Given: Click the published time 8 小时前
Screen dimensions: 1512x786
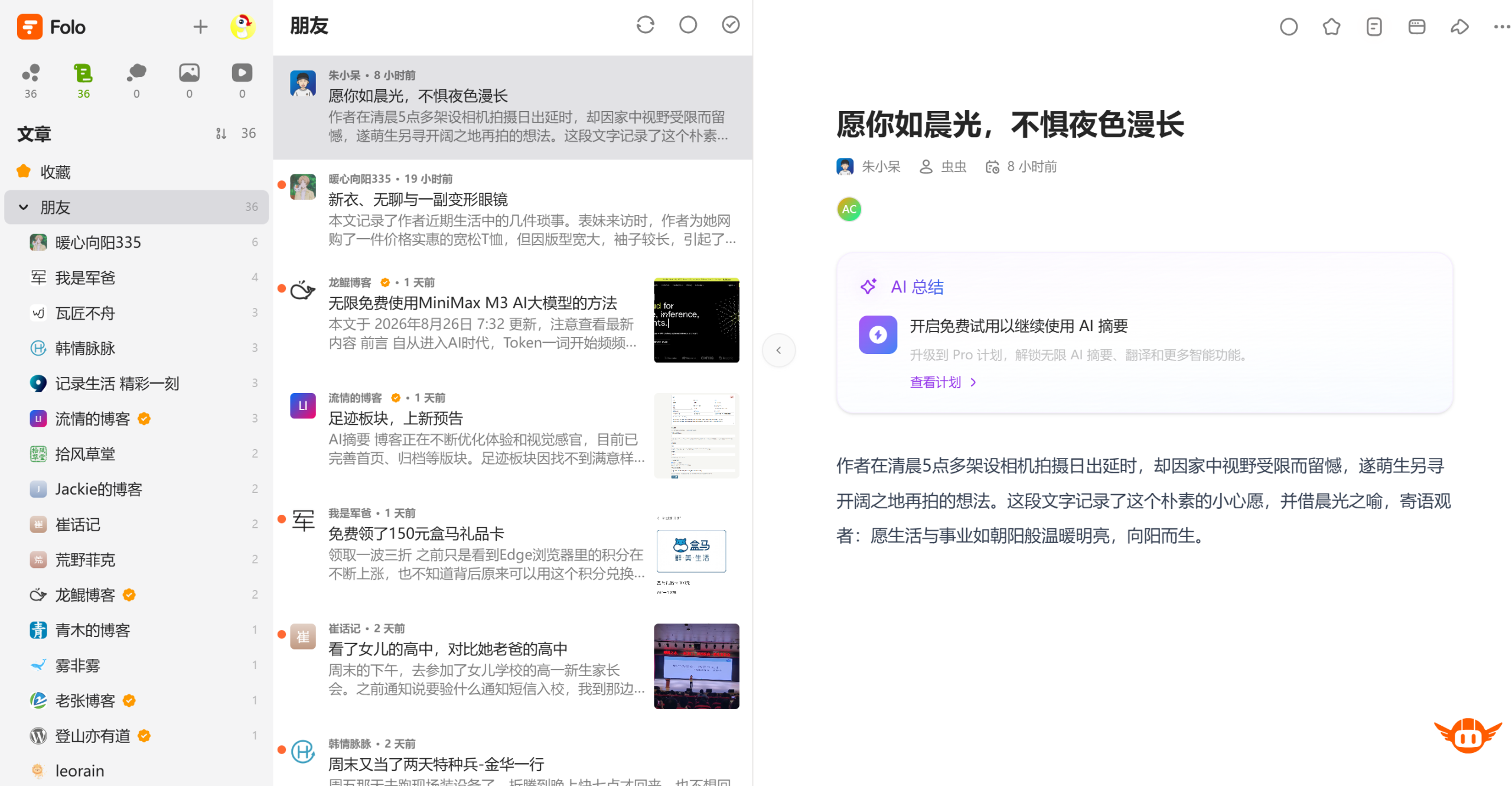Looking at the screenshot, I should [x=1031, y=167].
